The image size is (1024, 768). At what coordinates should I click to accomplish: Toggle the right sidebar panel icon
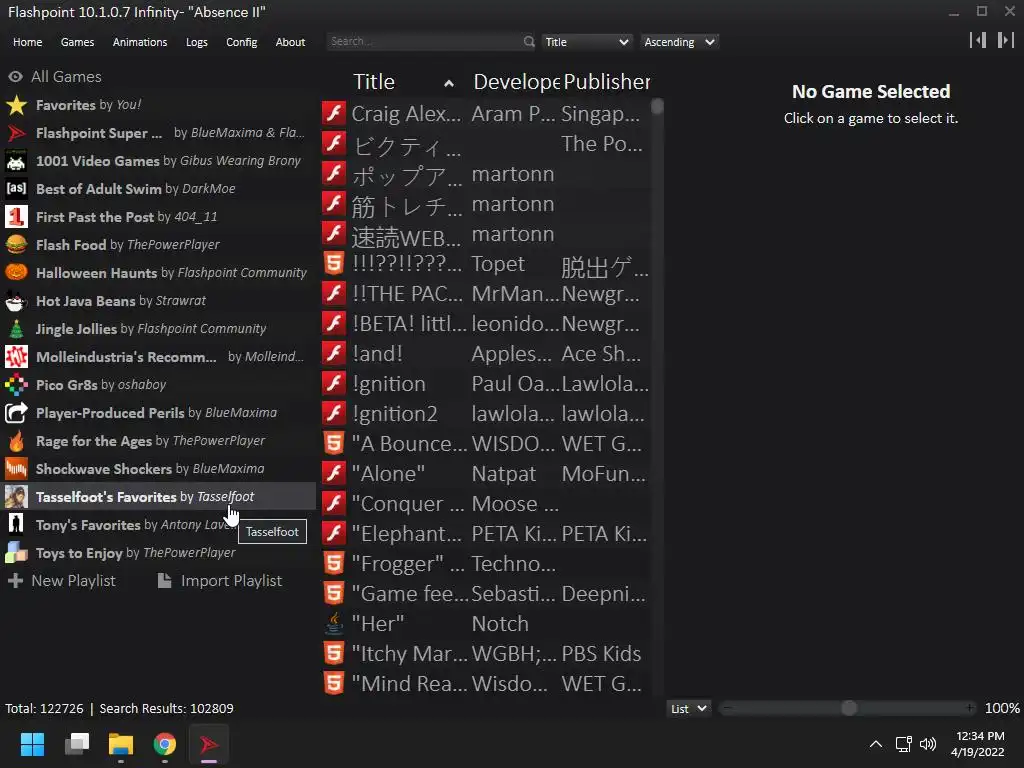coord(1006,40)
